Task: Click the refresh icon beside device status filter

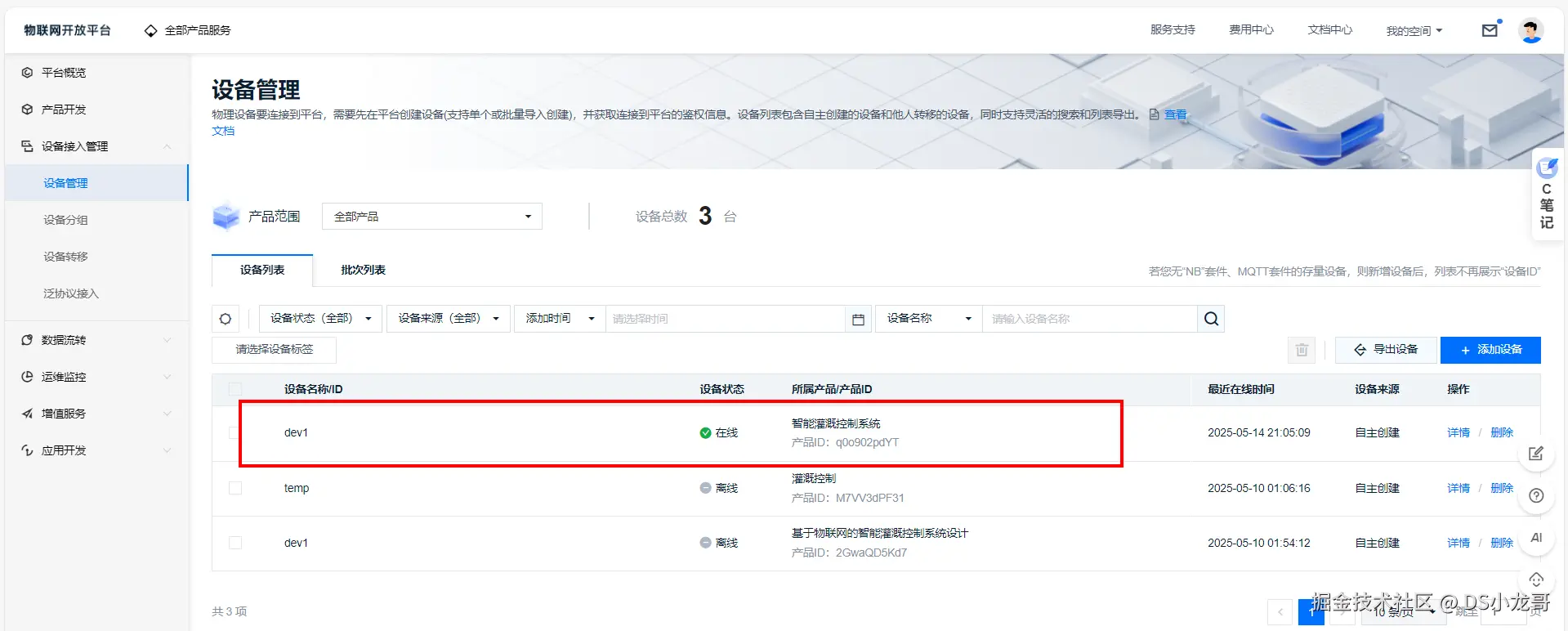Action: click(x=226, y=319)
